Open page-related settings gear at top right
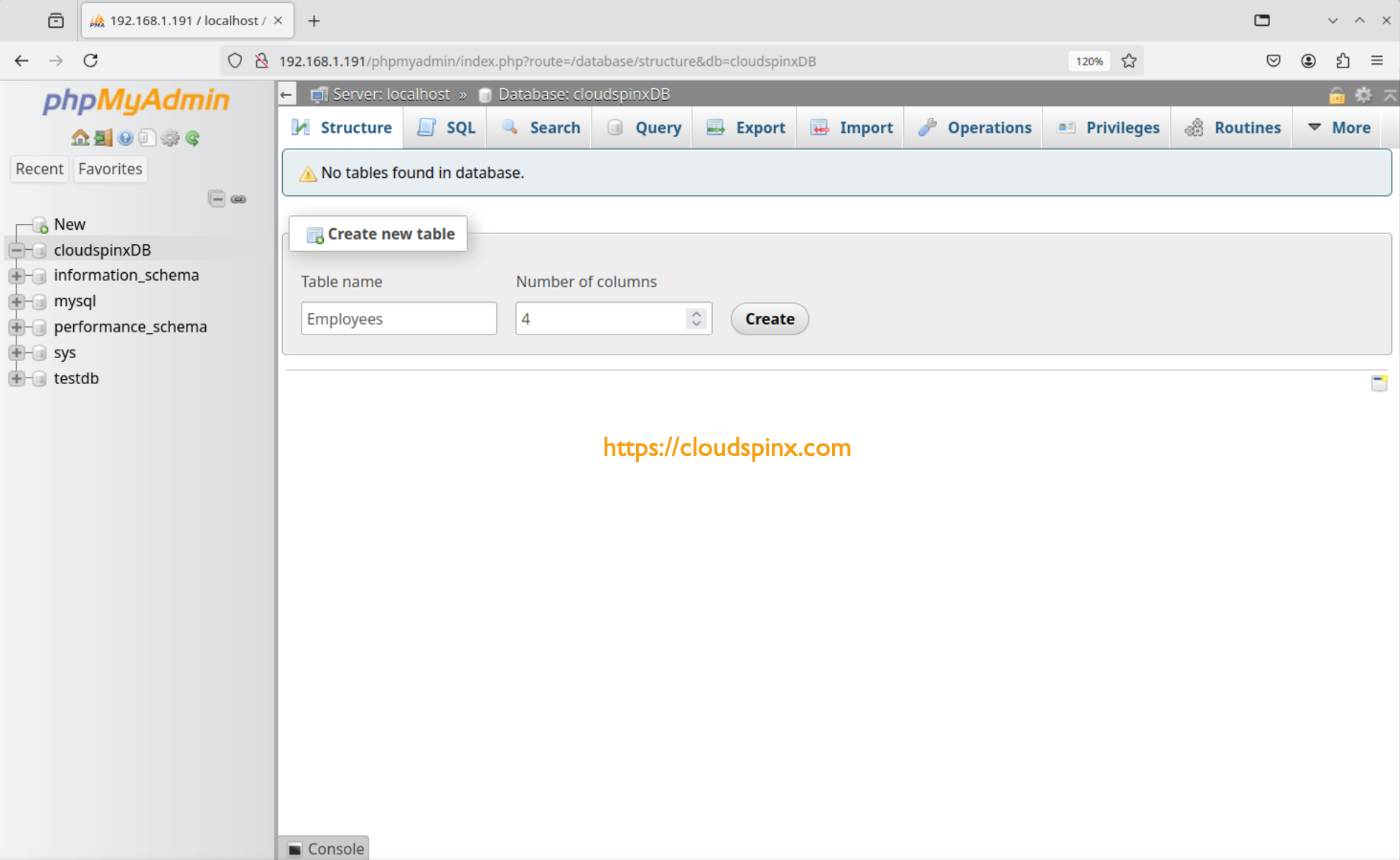The image size is (1400, 860). click(x=1363, y=94)
